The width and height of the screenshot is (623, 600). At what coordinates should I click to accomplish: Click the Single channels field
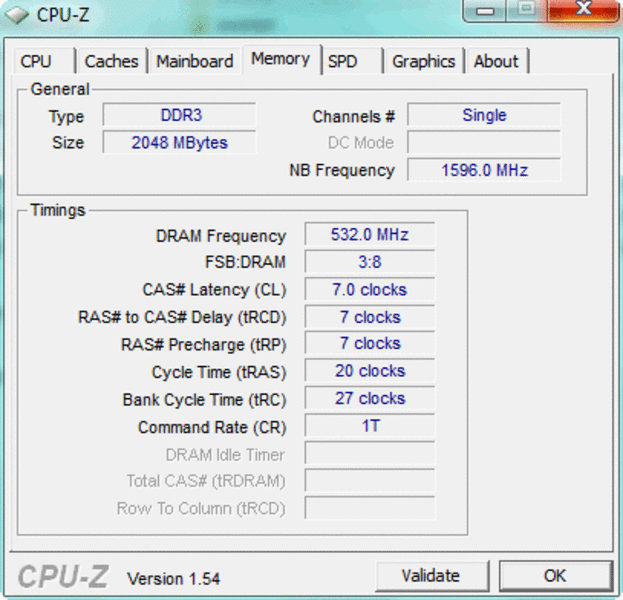pos(484,115)
